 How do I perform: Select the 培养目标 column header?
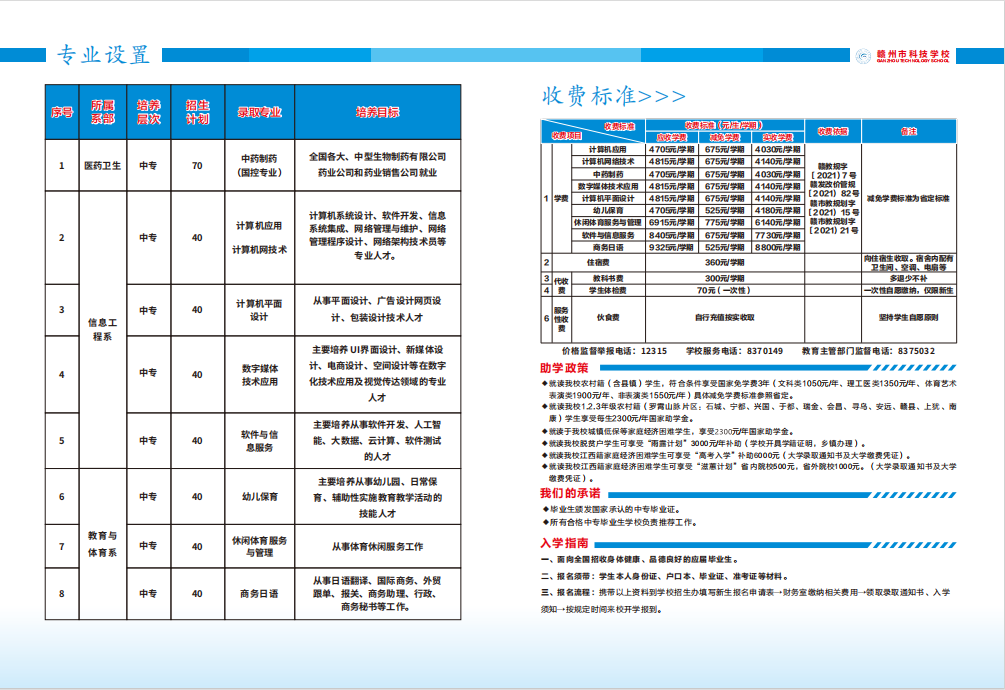(378, 112)
